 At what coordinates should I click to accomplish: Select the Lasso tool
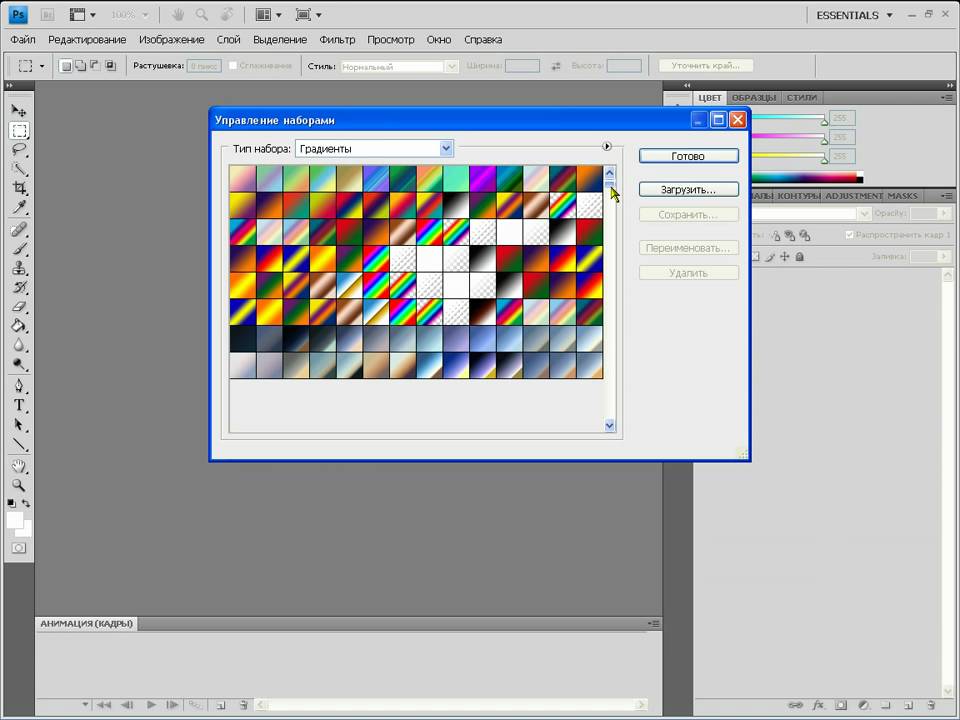coord(19,150)
